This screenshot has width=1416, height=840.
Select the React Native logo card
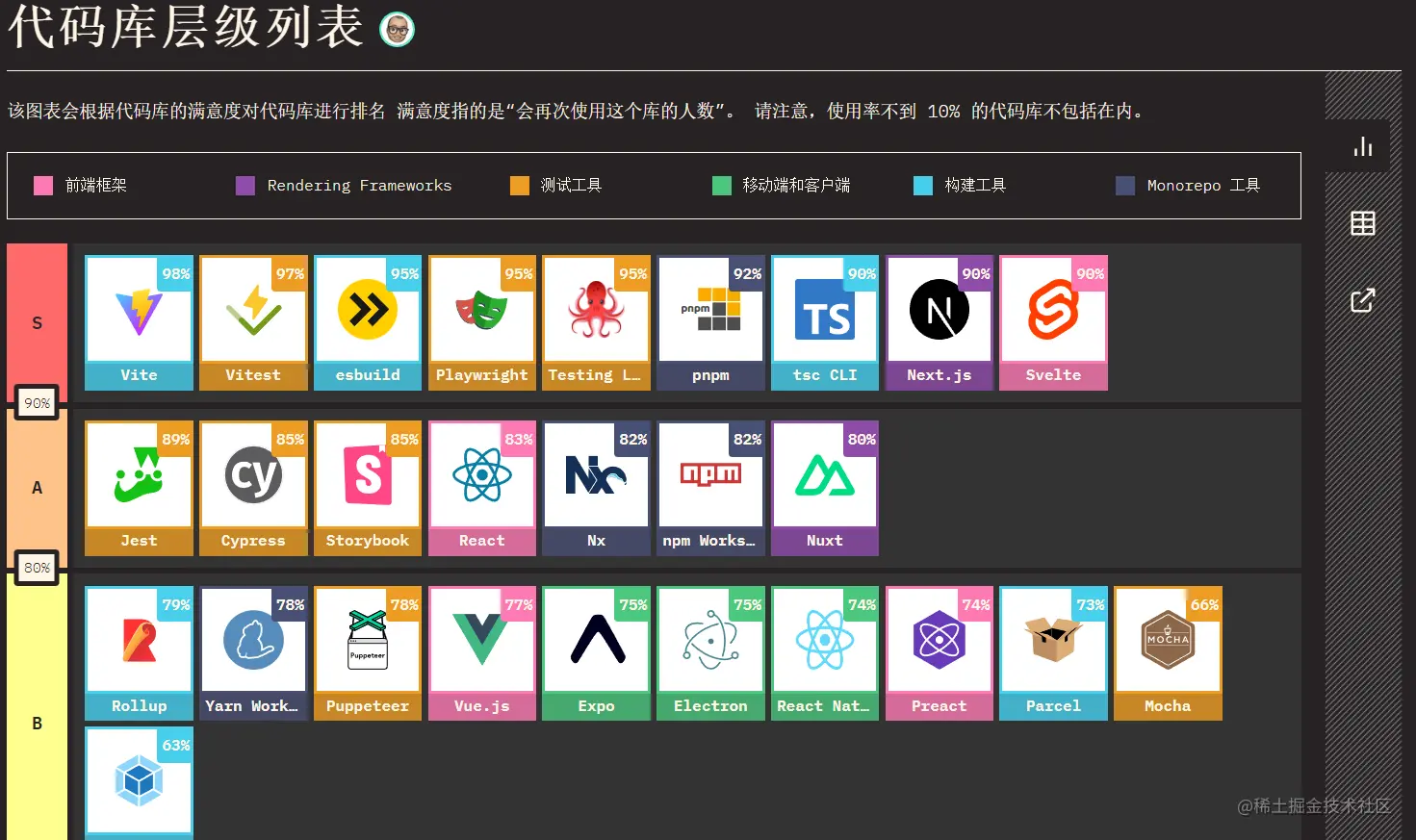825,653
